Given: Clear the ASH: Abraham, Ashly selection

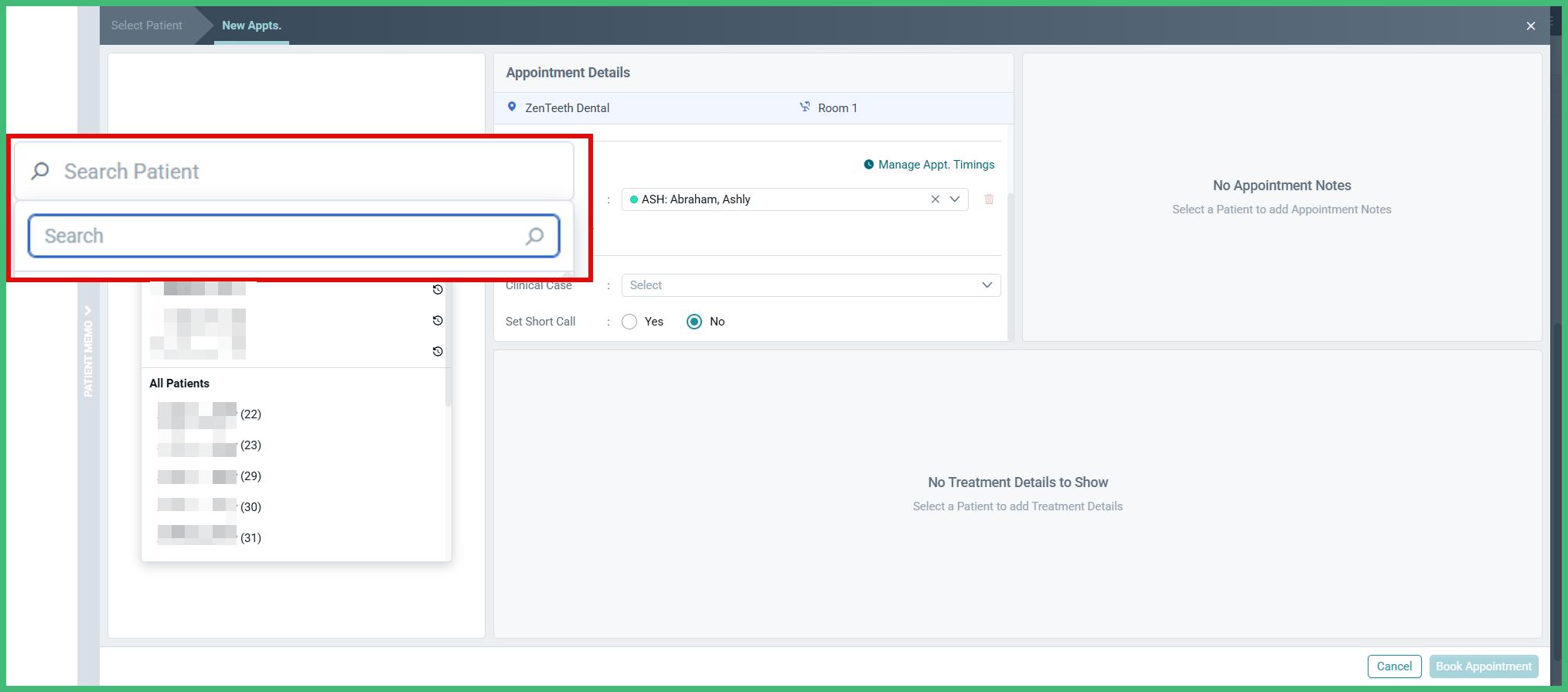Looking at the screenshot, I should tap(936, 199).
